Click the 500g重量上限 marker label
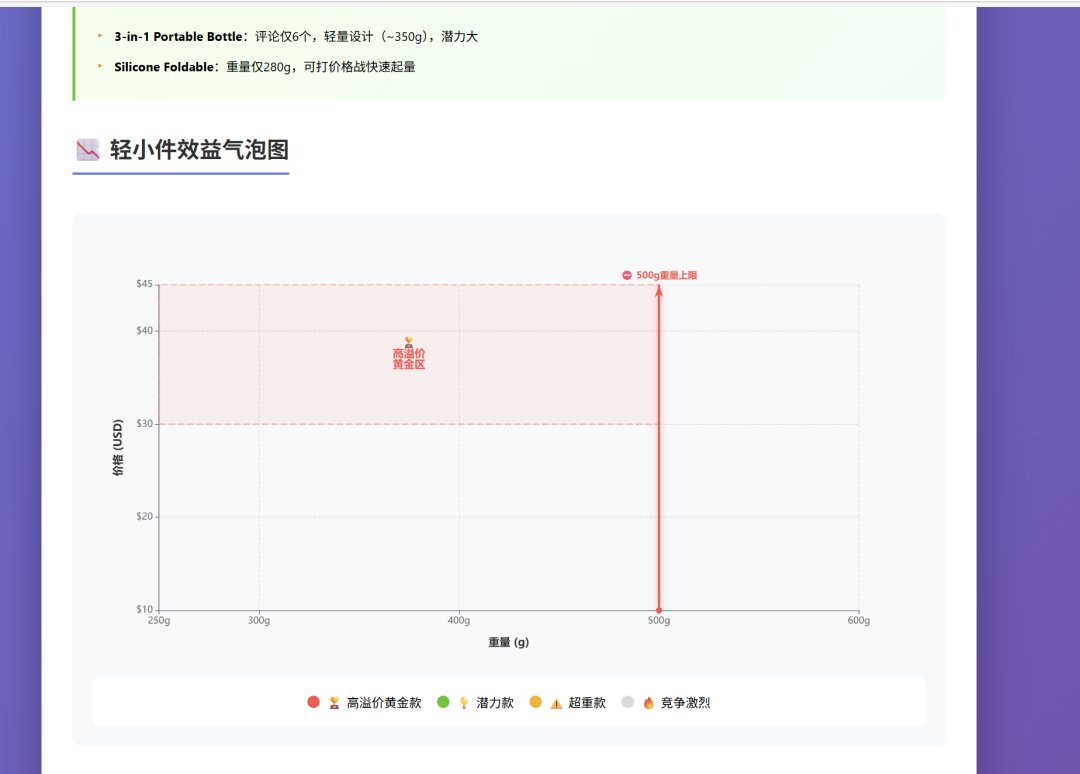This screenshot has width=1080, height=774. tap(666, 275)
